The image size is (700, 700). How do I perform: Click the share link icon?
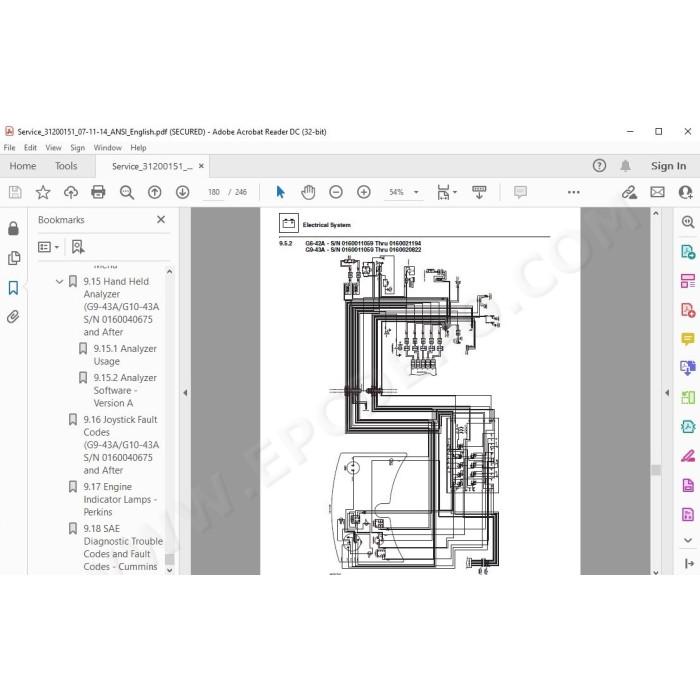(629, 192)
